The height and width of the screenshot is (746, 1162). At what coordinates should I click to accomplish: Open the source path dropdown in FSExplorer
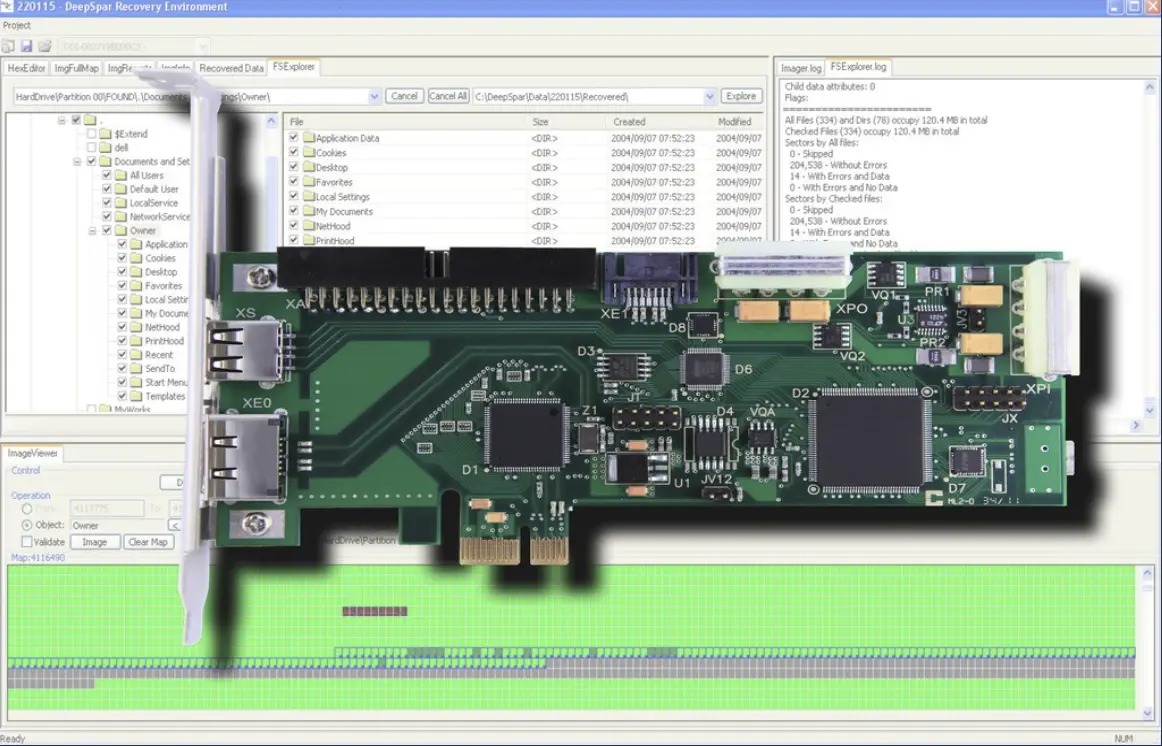coord(375,95)
